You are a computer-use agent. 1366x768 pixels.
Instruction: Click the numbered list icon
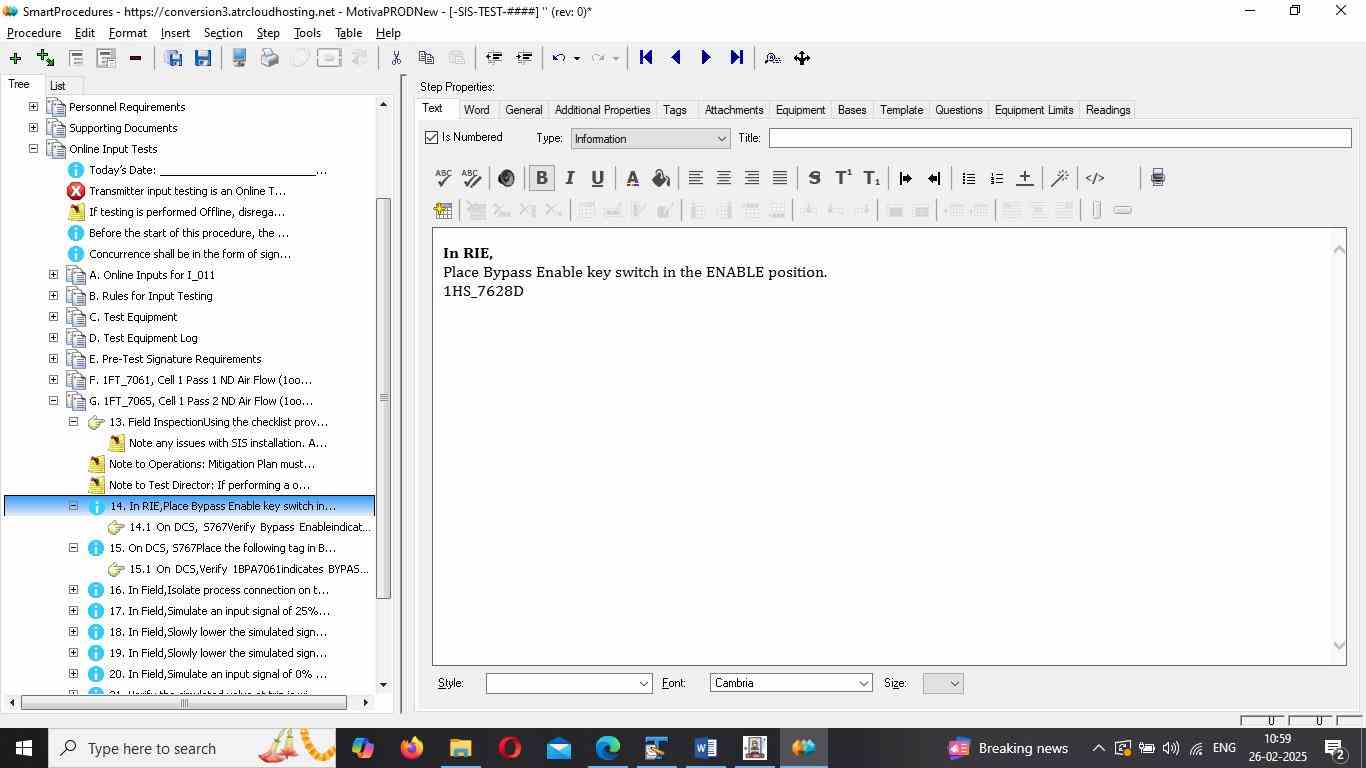(x=996, y=178)
